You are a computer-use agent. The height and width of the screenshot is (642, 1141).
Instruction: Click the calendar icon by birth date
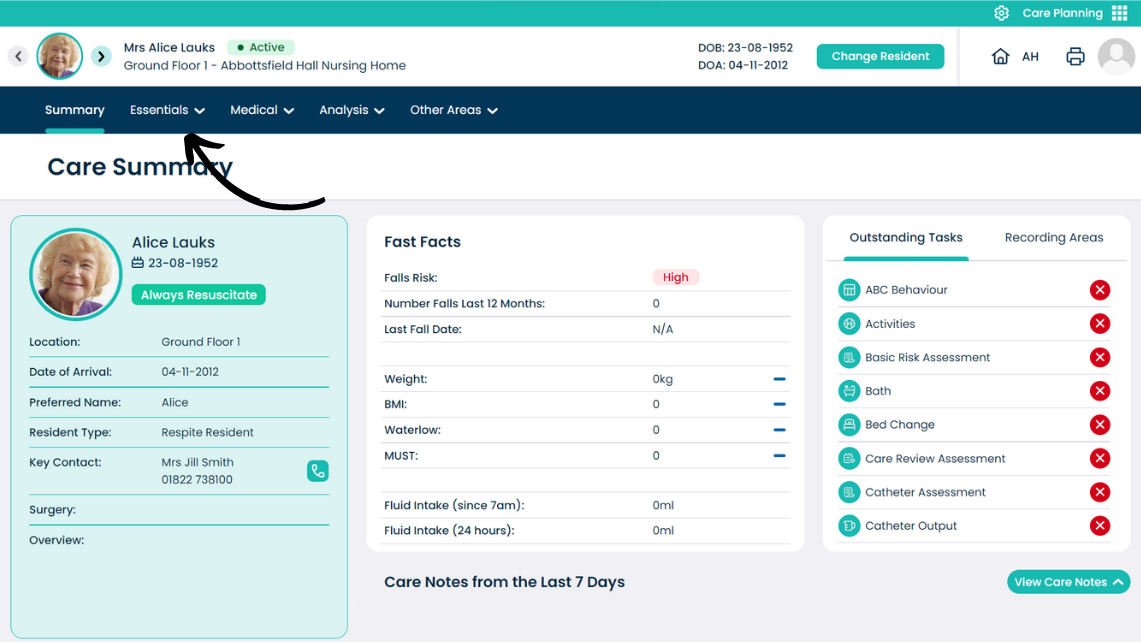point(138,263)
